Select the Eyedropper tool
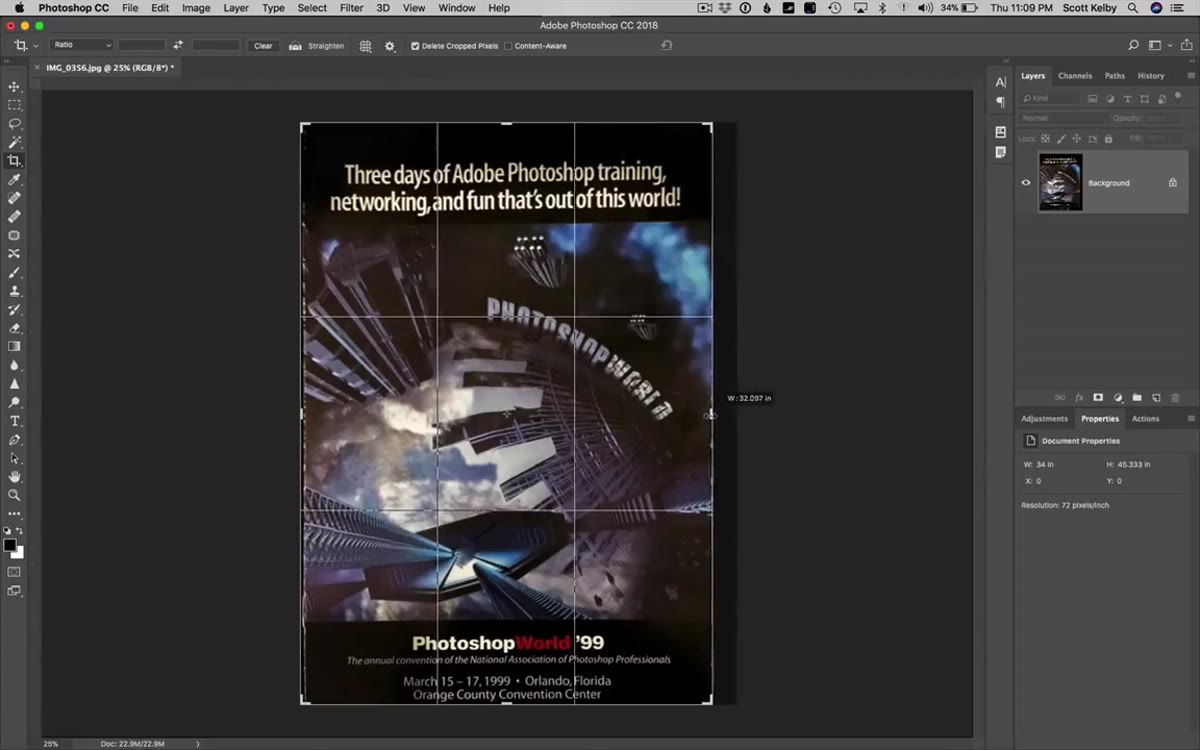This screenshot has height=750, width=1200. point(14,180)
